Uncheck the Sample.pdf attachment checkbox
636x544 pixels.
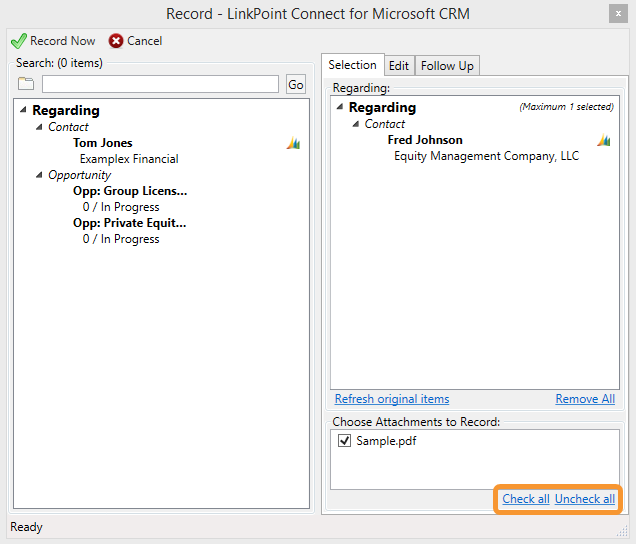[x=344, y=441]
